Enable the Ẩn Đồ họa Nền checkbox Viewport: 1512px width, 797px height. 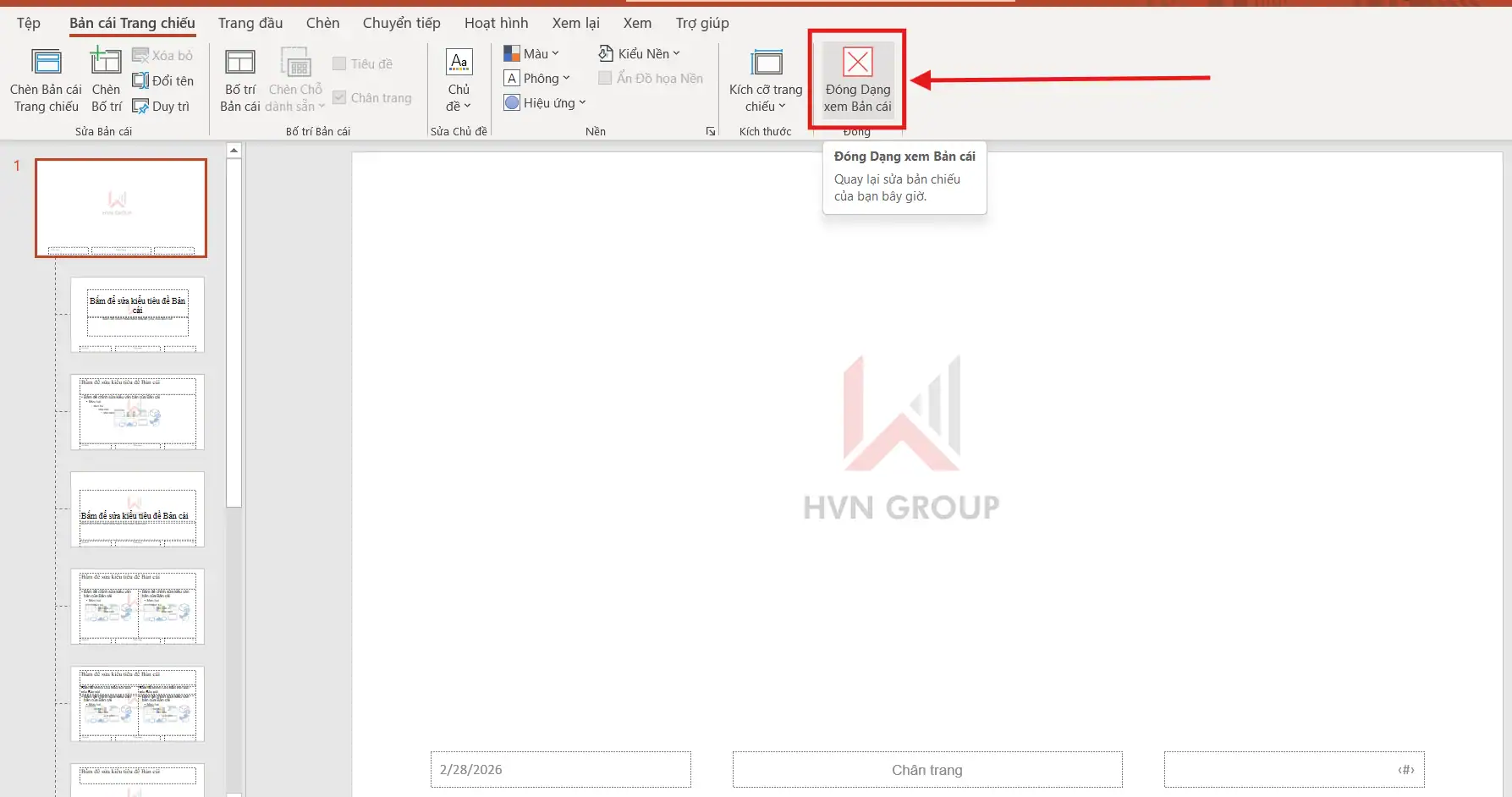[x=605, y=79]
